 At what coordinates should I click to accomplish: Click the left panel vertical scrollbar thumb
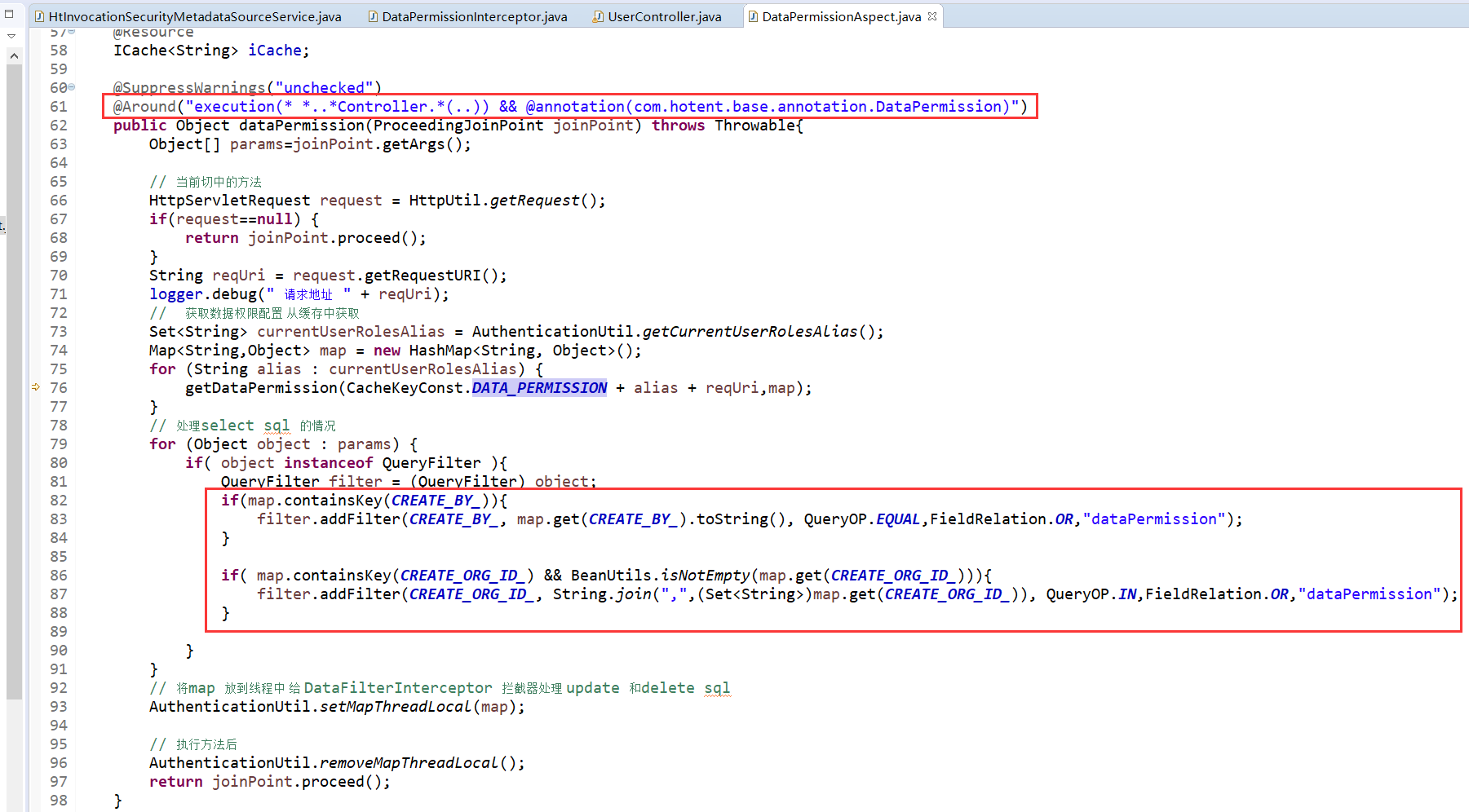pyautogui.click(x=14, y=382)
